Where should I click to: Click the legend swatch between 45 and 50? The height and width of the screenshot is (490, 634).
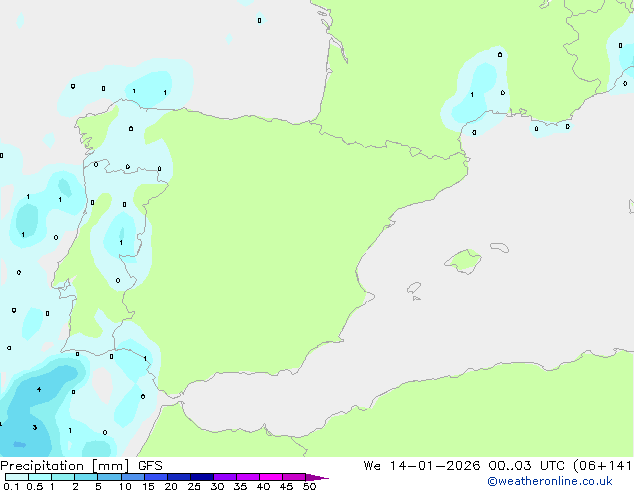294,477
